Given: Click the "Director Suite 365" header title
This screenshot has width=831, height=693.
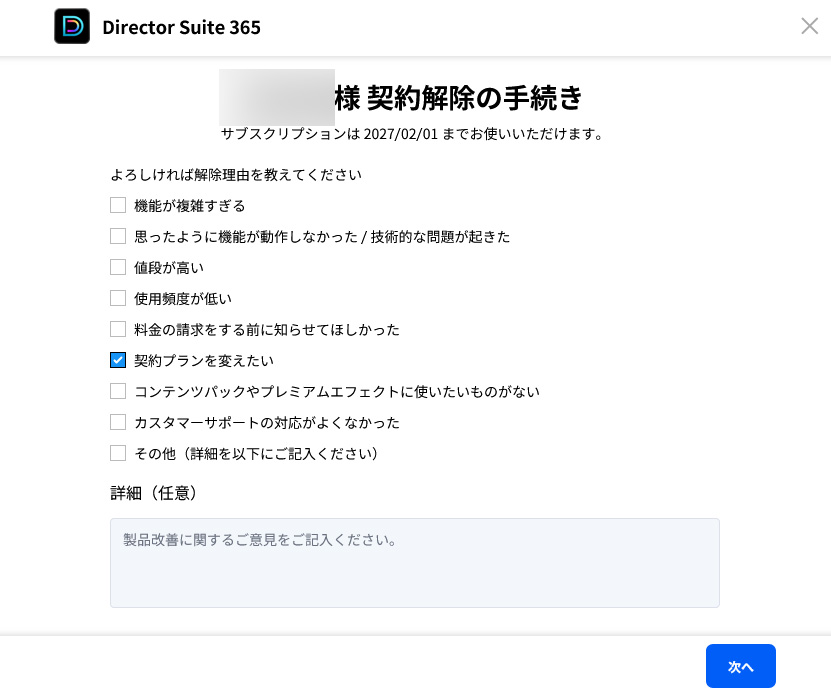Looking at the screenshot, I should click(181, 28).
